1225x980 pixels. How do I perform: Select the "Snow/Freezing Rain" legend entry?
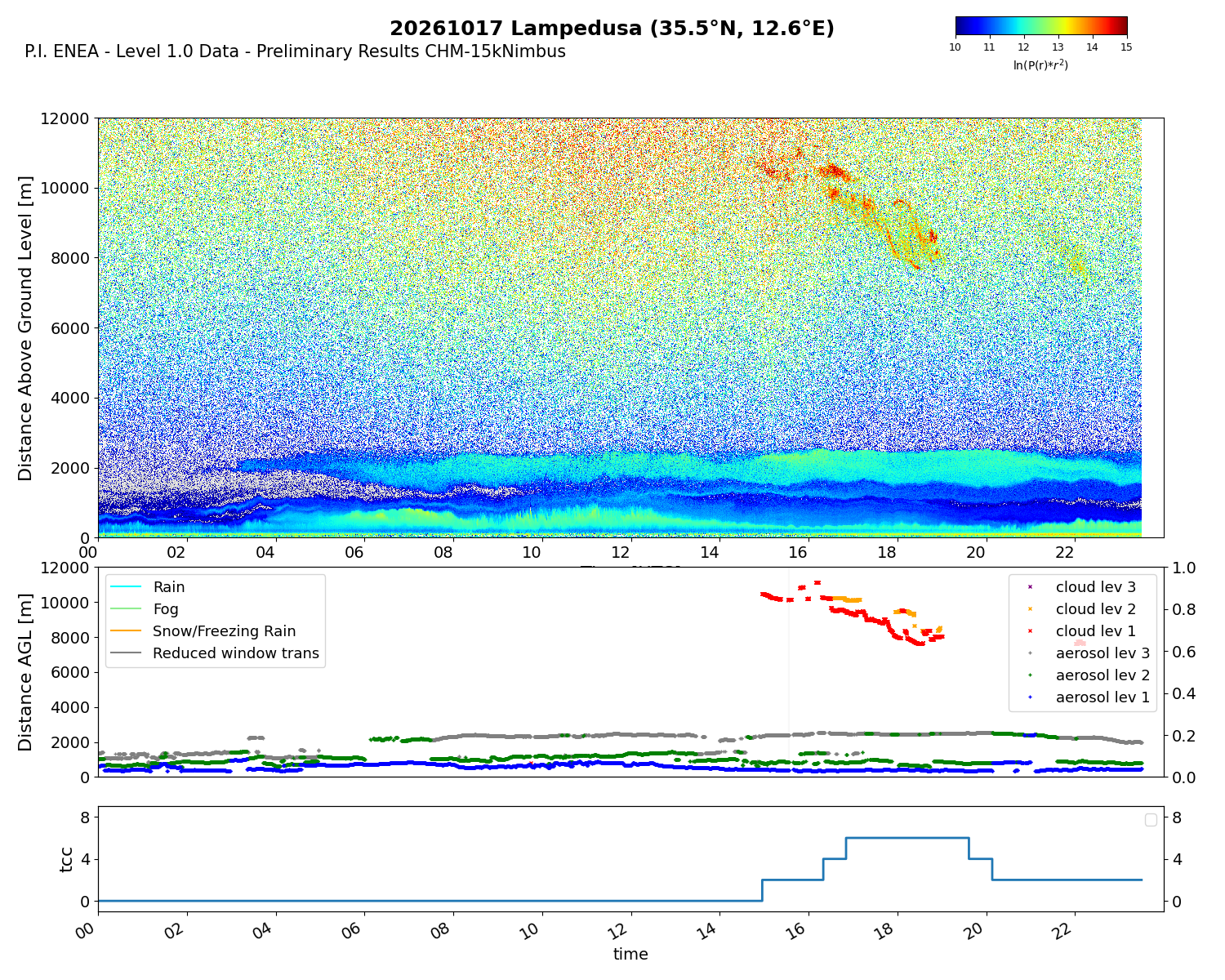point(203,631)
